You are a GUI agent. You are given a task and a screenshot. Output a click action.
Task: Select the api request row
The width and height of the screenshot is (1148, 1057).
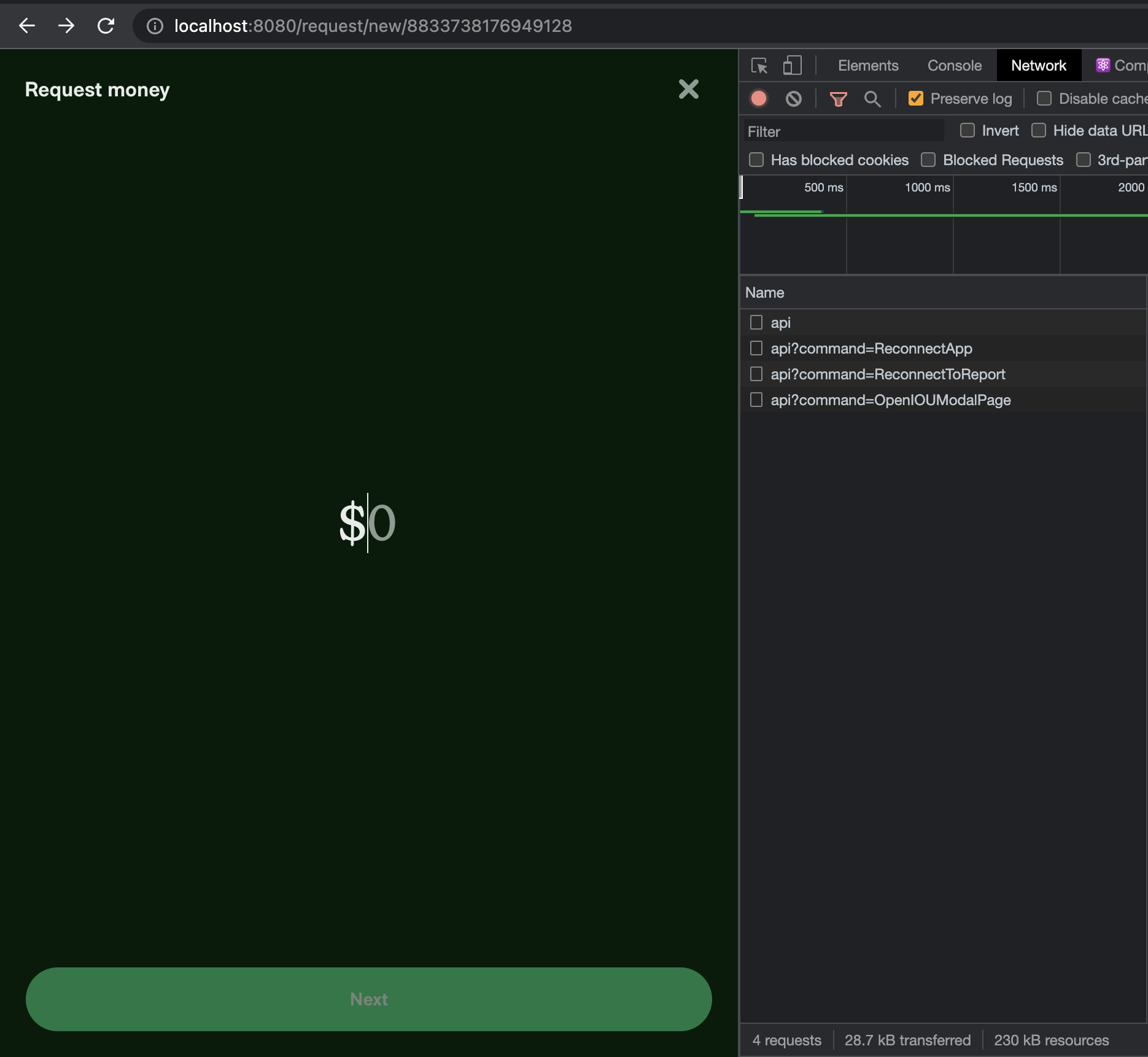coord(943,322)
